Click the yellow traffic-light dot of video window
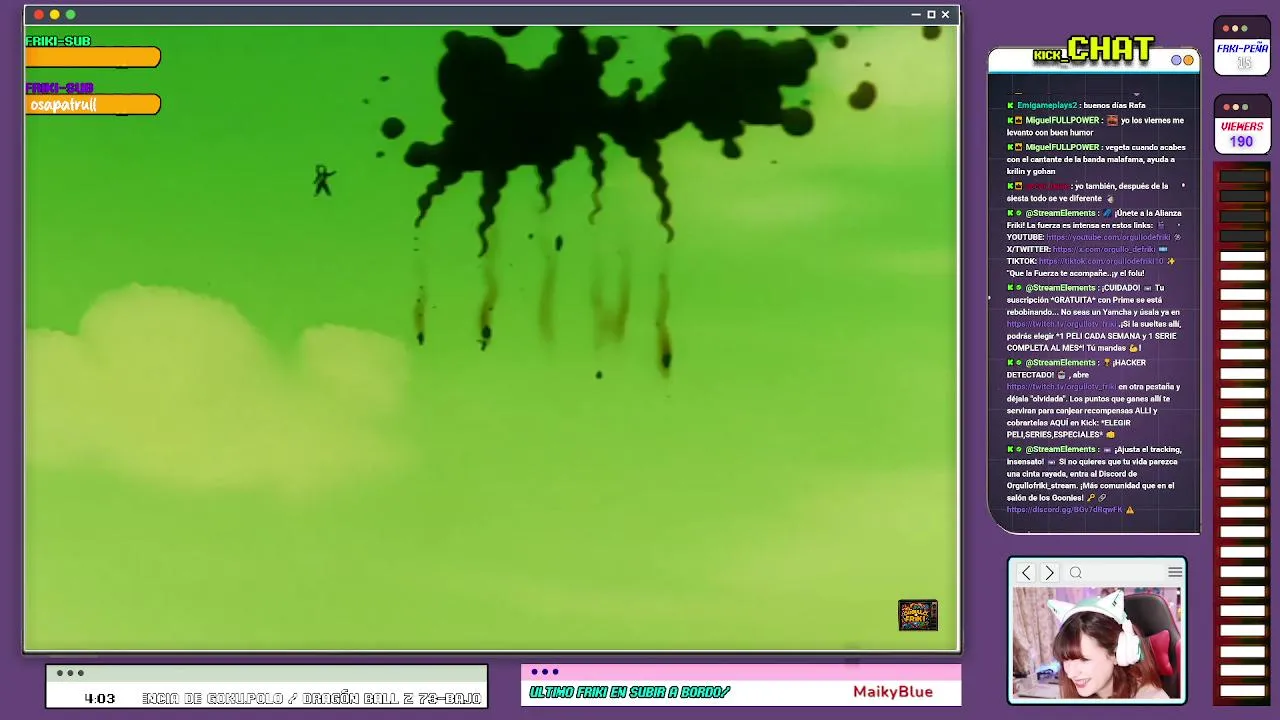The height and width of the screenshot is (720, 1280). coord(54,15)
